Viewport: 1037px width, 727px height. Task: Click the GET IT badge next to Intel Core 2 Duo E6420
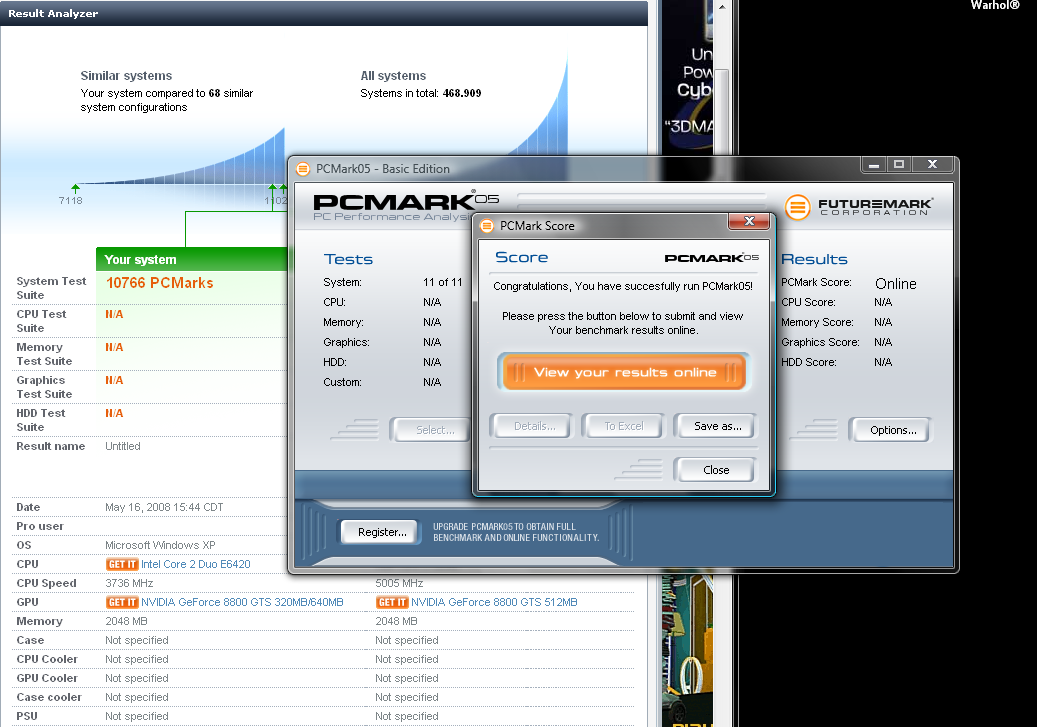[122, 564]
